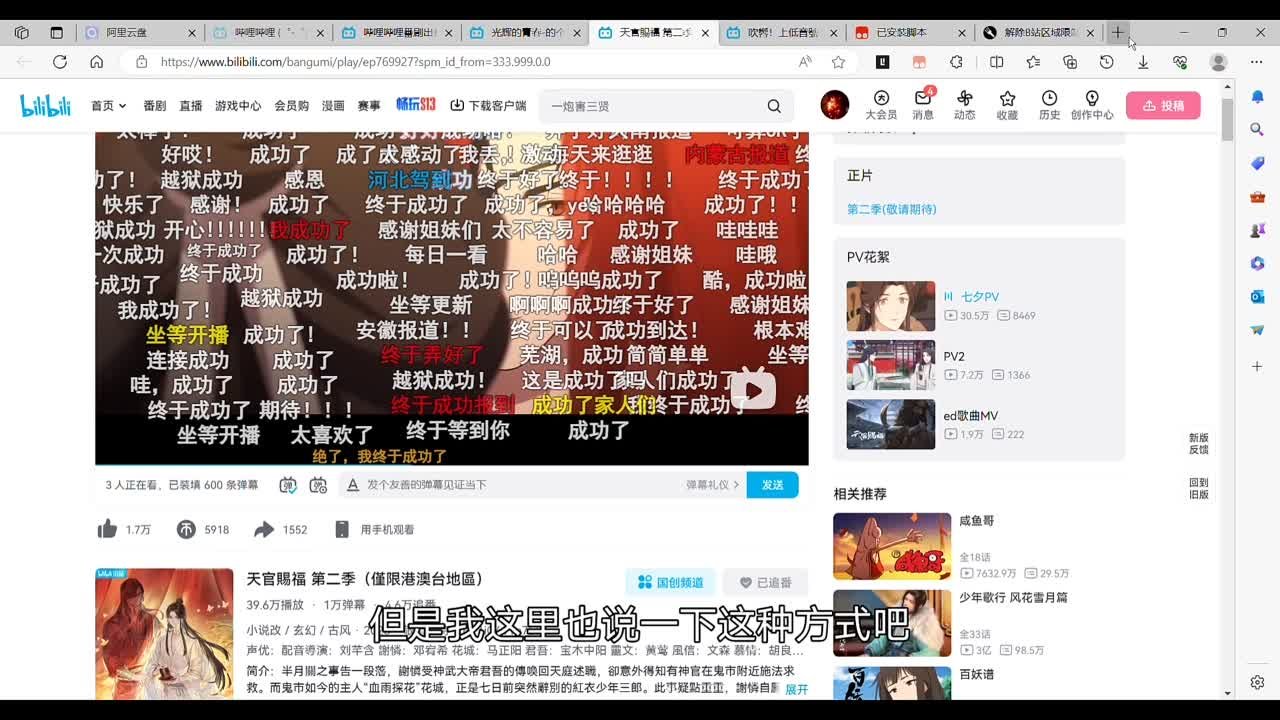
Task: Open the 消息 messages icon
Action: click(923, 105)
